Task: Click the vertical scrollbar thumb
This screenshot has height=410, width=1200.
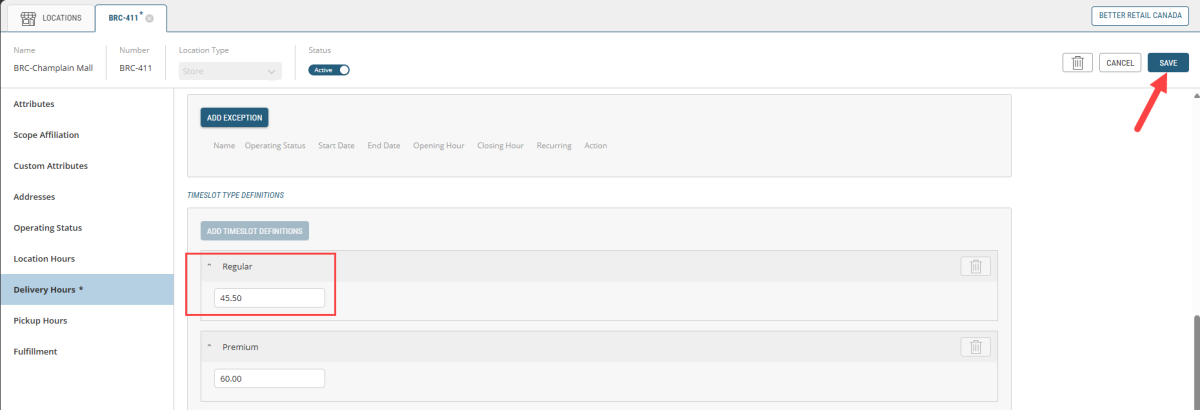Action: point(1195,360)
